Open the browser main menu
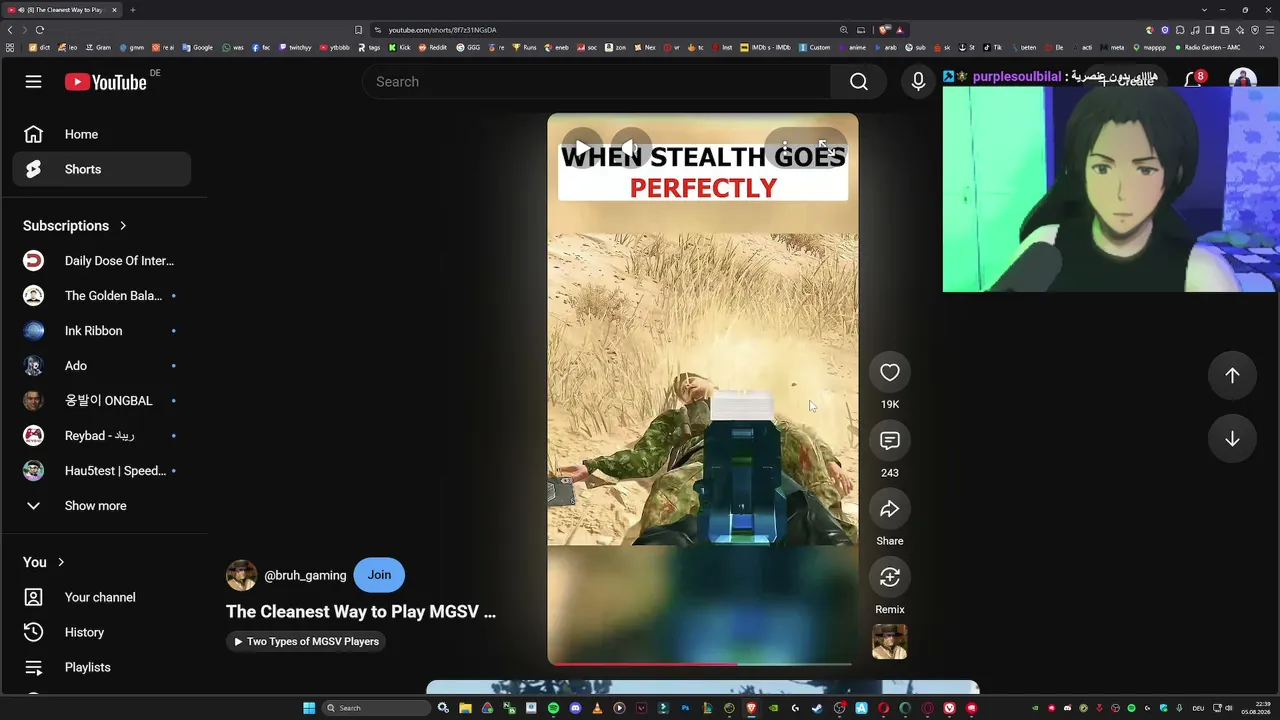The image size is (1280, 720). click(1270, 30)
